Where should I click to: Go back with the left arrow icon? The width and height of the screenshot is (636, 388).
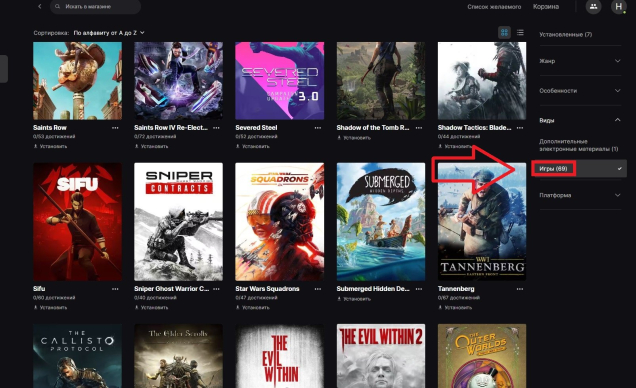pyautogui.click(x=39, y=6)
